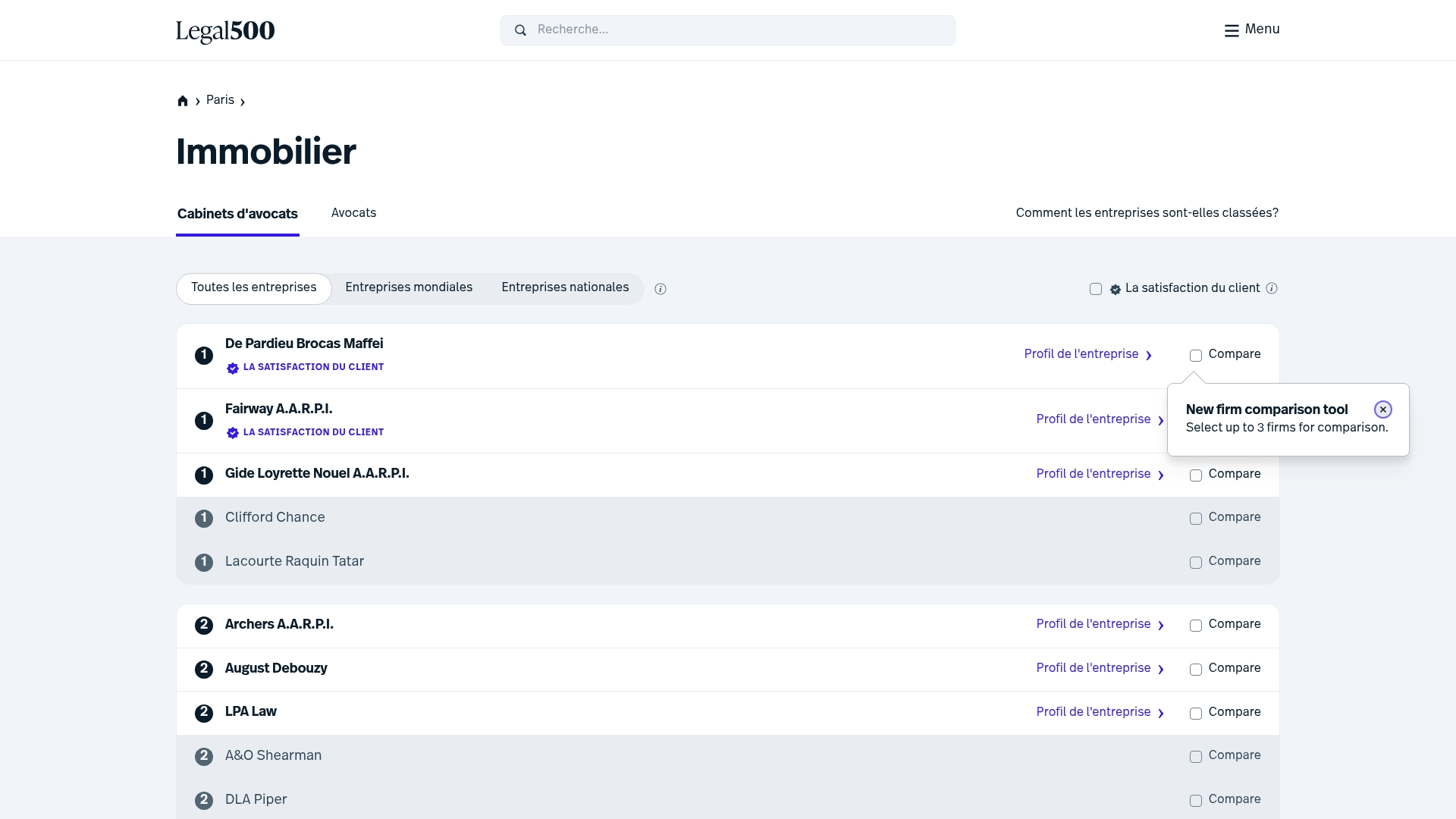1456x819 pixels.
Task: Check Compare for Archers A.A.R.P.I.
Action: 1196,626
